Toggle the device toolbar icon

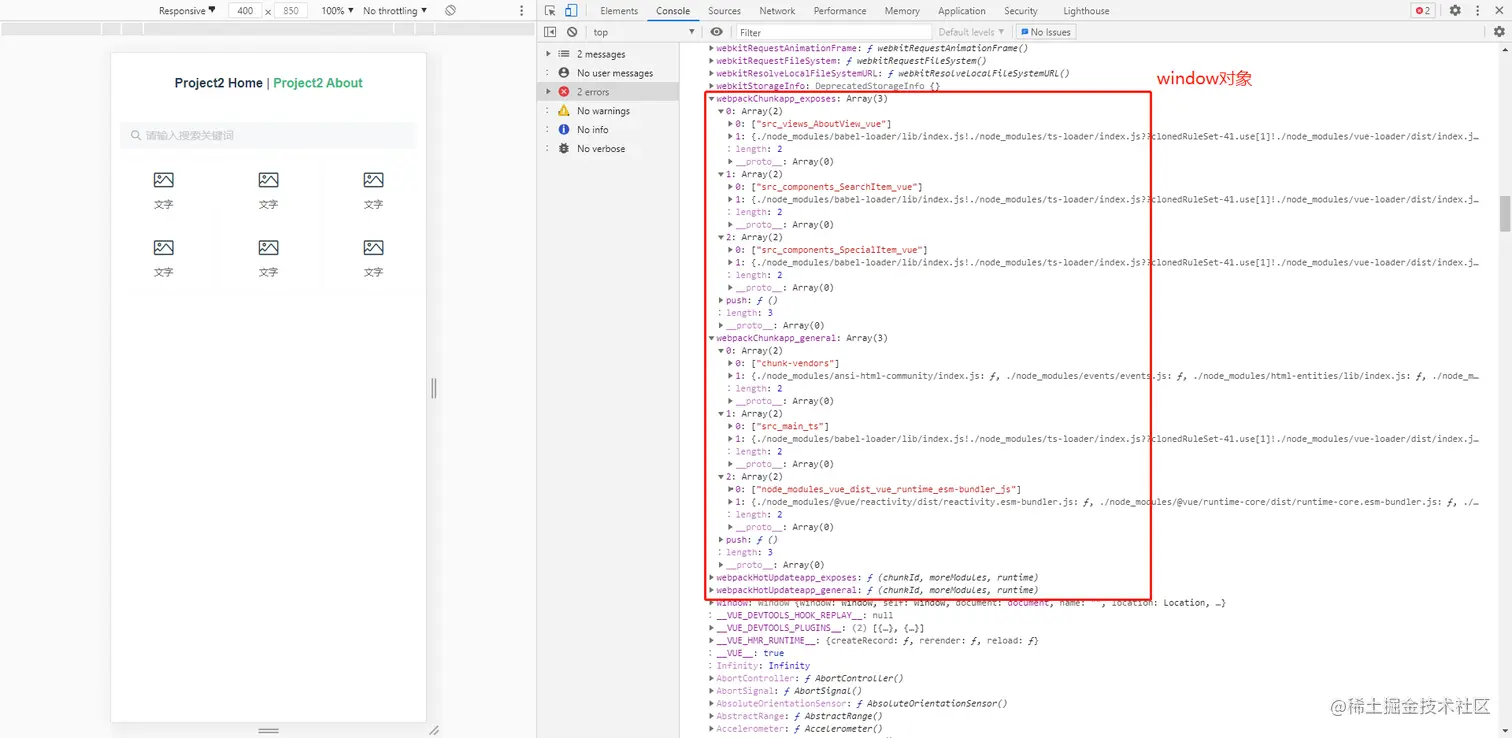[x=571, y=11]
